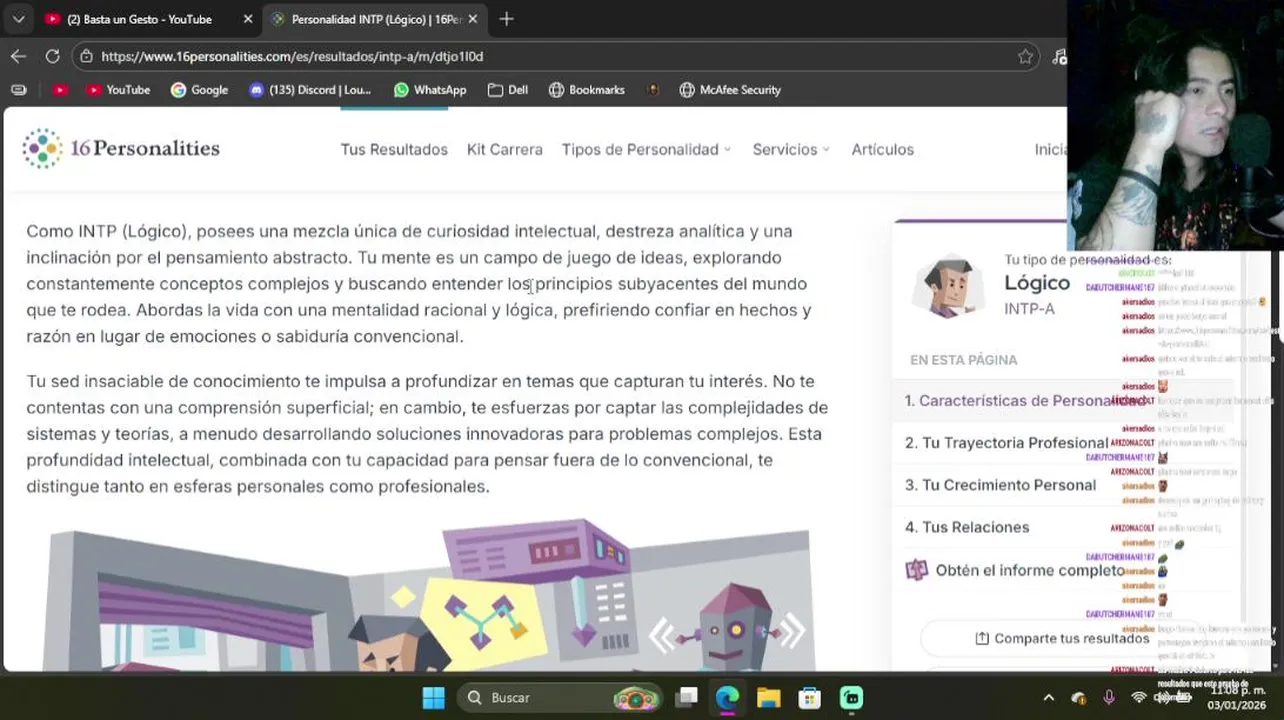The width and height of the screenshot is (1284, 720).
Task: Click the taskbar Buscar search box
Action: pyautogui.click(x=560, y=697)
